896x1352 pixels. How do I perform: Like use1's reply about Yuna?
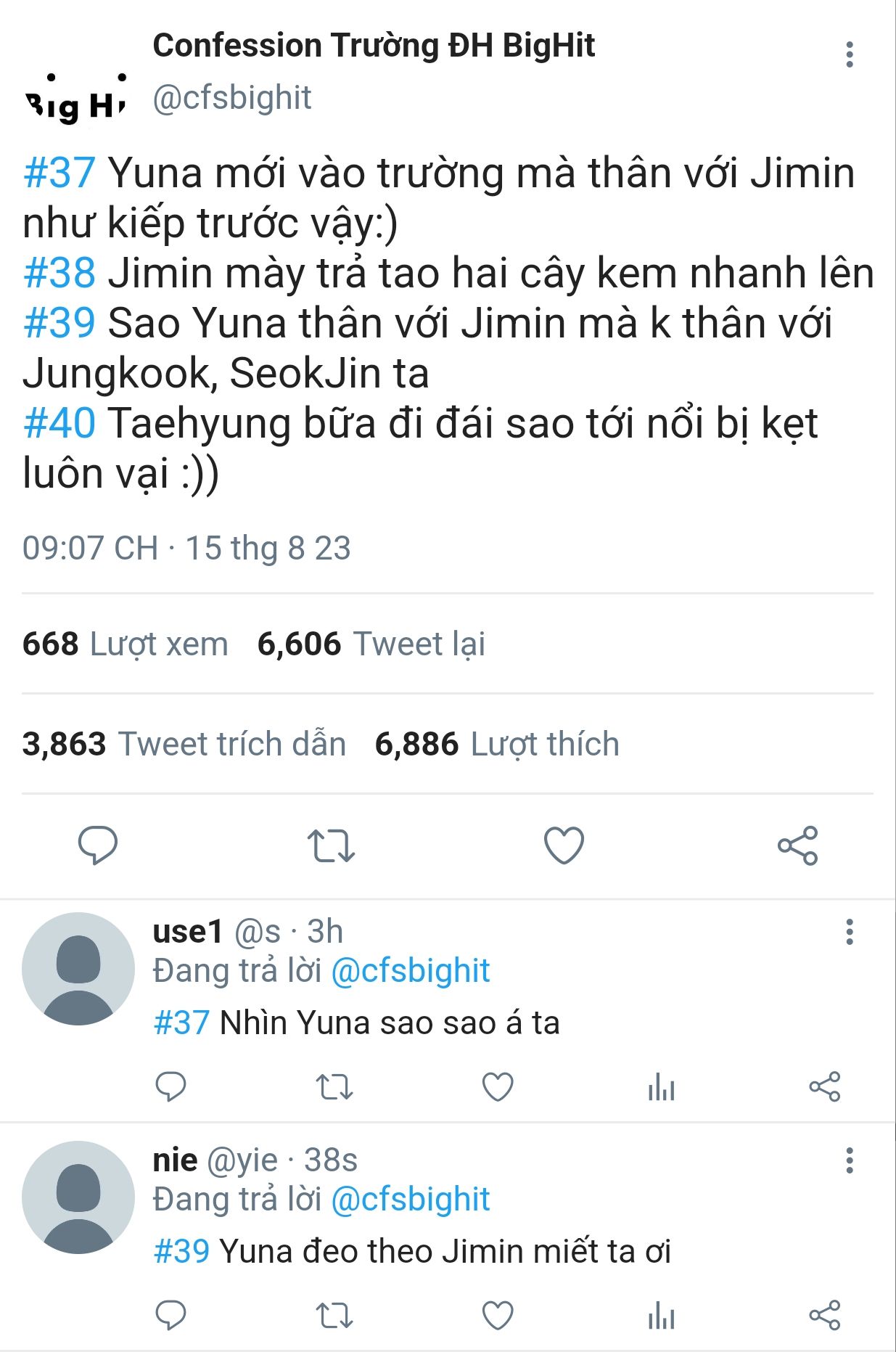point(498,1086)
